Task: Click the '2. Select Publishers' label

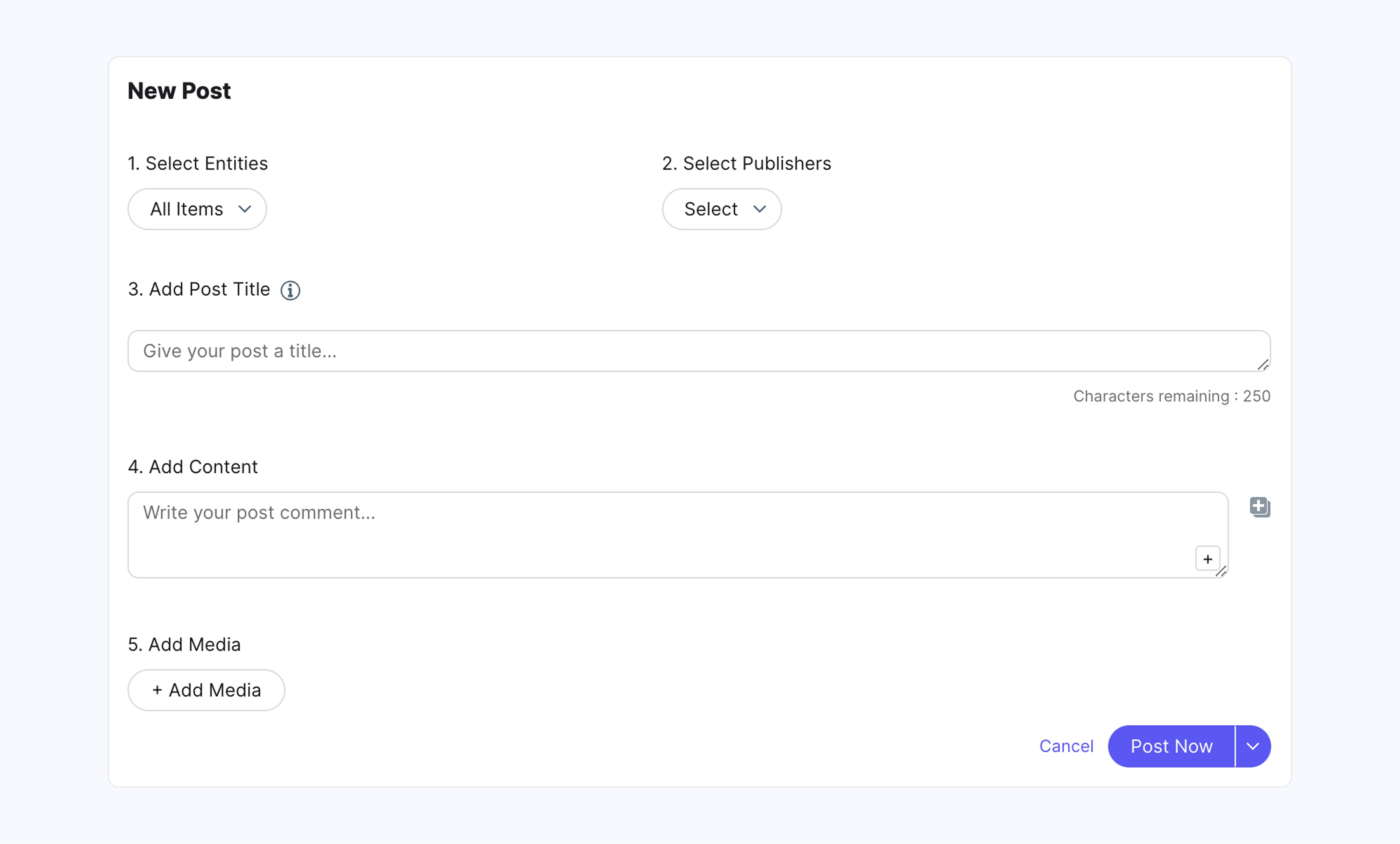Action: point(746,163)
